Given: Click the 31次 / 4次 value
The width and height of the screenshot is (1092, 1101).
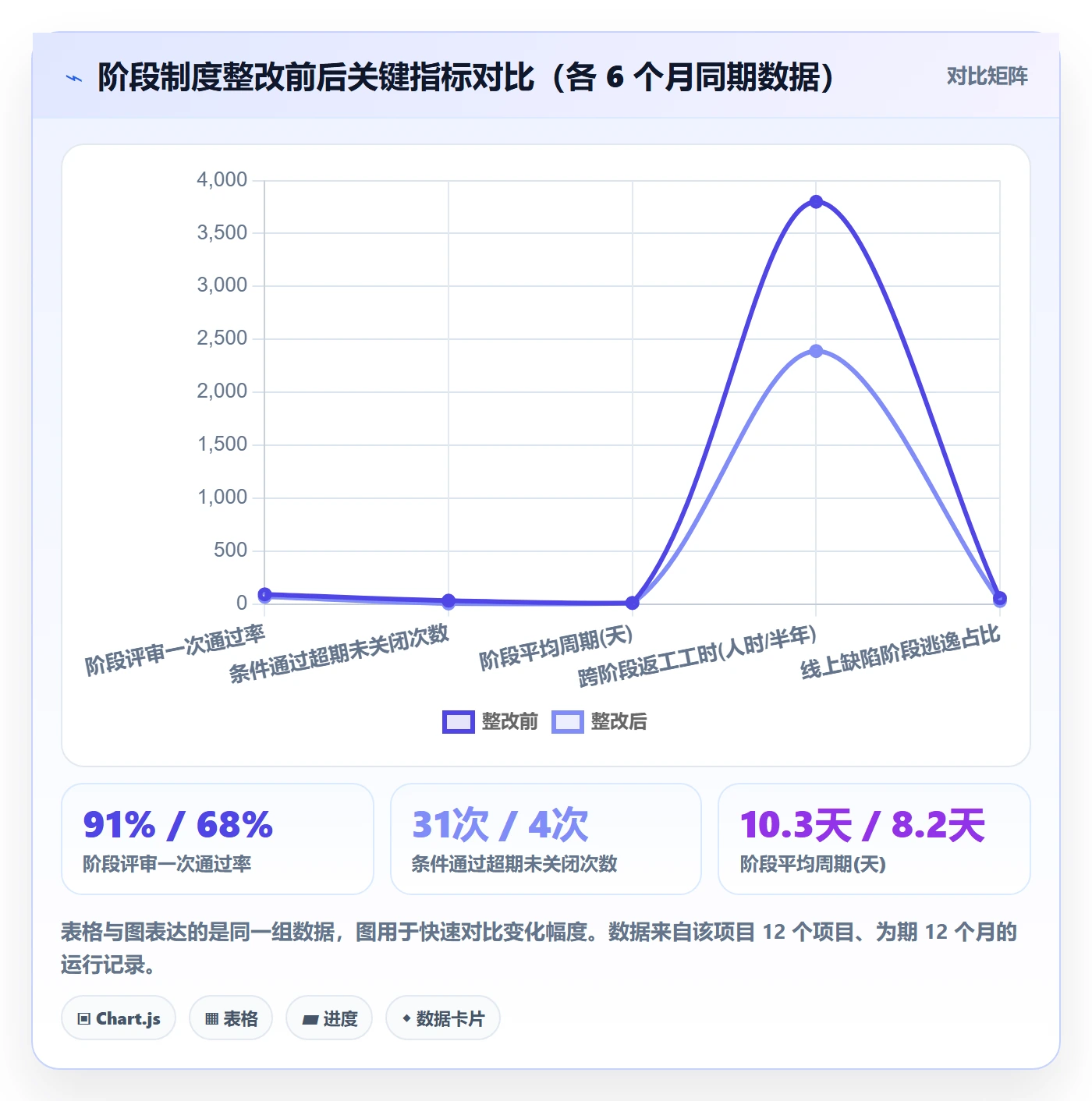Looking at the screenshot, I should 500,825.
